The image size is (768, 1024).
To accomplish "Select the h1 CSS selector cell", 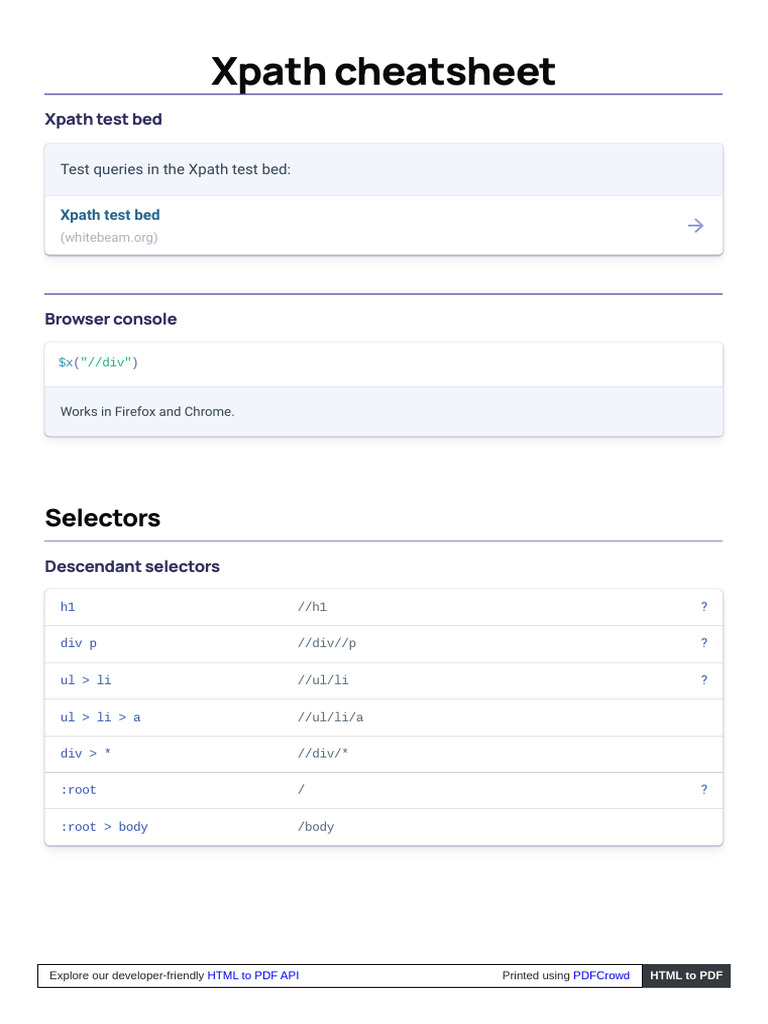I will 68,607.
